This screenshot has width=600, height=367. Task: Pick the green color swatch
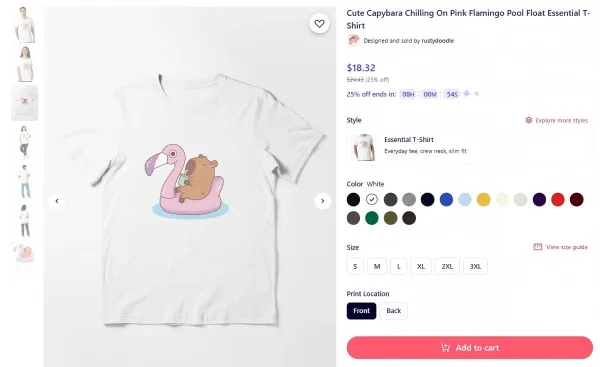372,218
